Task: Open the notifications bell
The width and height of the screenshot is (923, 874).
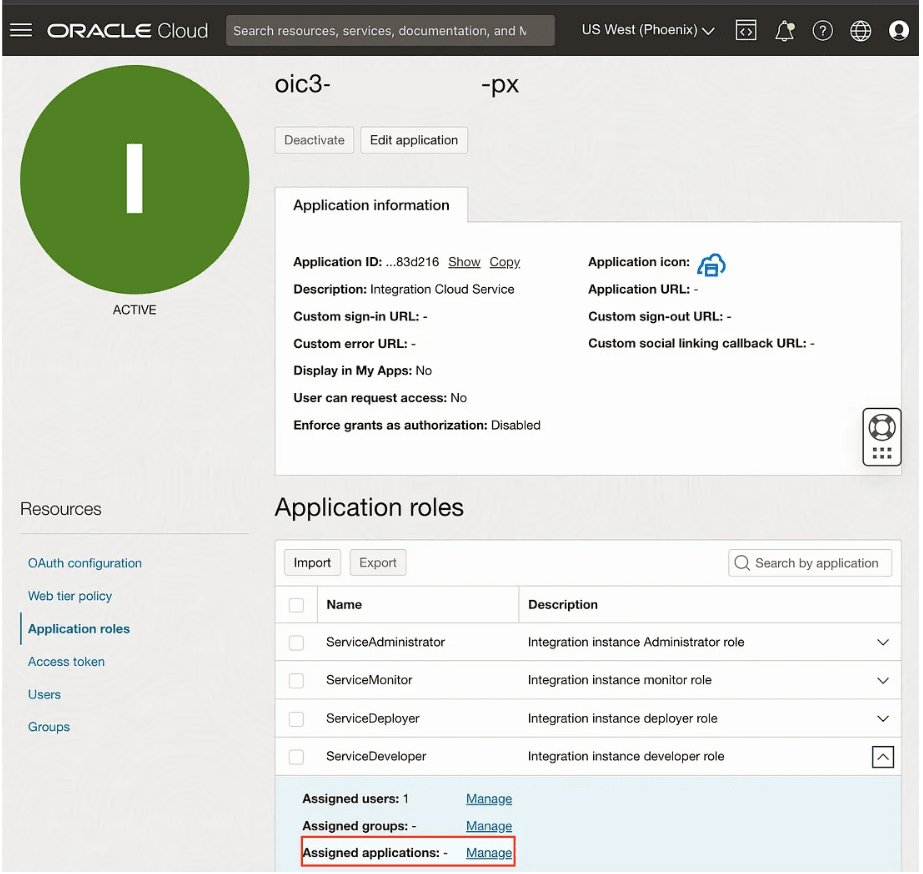Action: pos(784,30)
